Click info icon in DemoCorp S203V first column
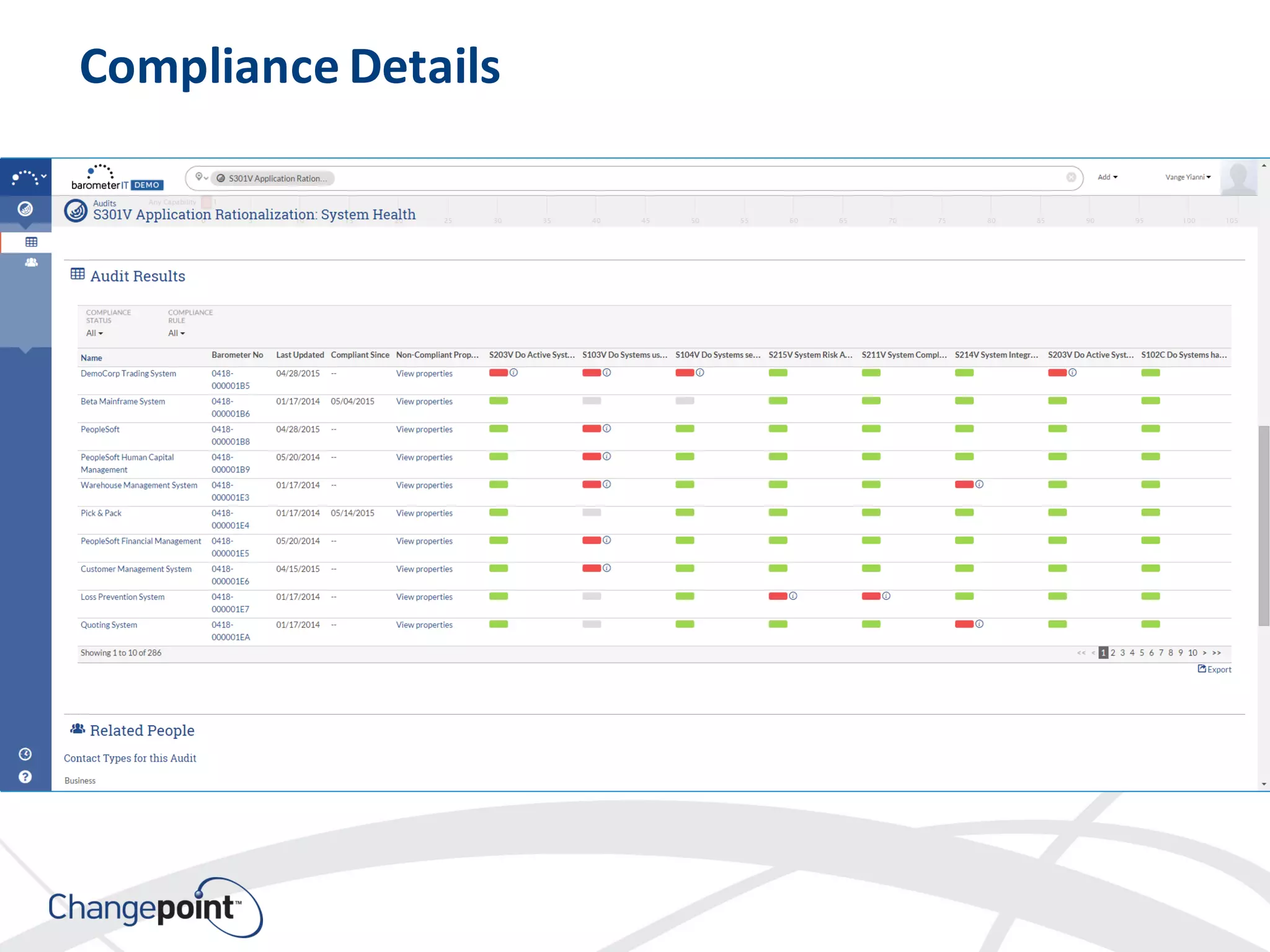Screen dimensions: 1270x952 [x=513, y=372]
